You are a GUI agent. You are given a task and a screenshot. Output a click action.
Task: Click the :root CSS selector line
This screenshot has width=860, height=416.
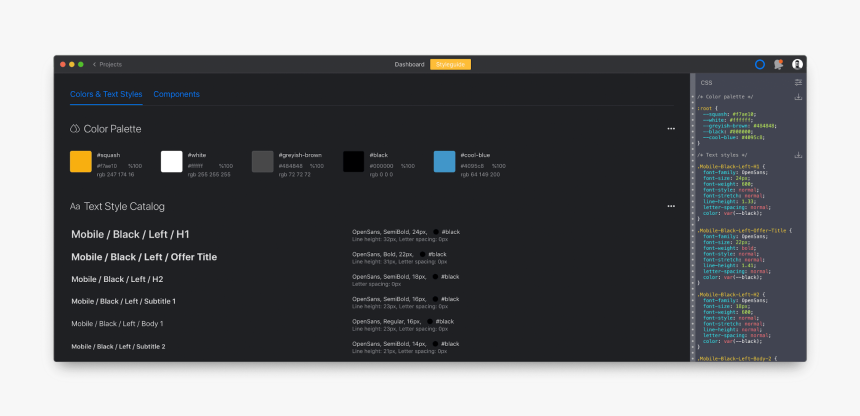(708, 108)
